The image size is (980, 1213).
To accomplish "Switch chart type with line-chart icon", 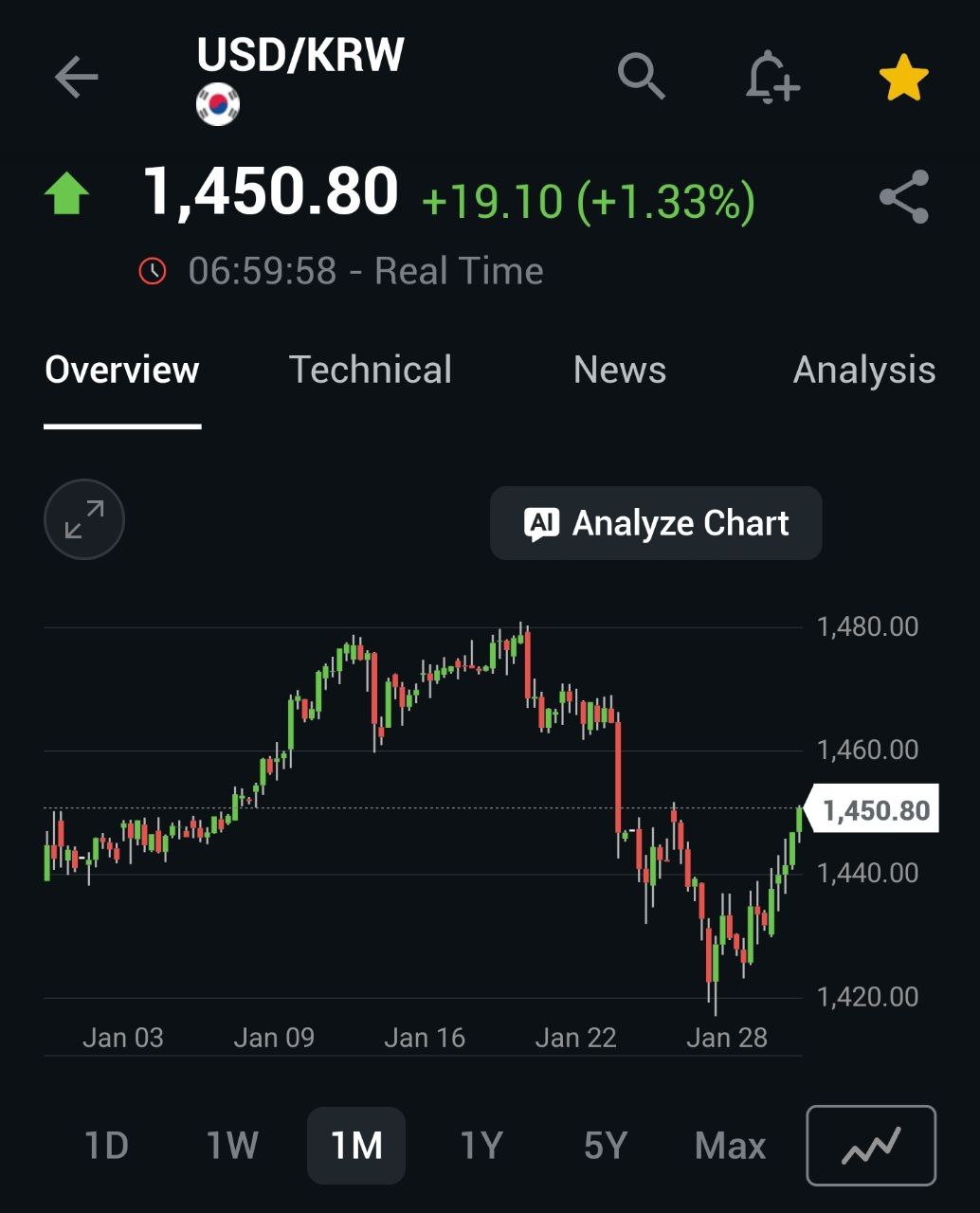I will coord(870,1146).
